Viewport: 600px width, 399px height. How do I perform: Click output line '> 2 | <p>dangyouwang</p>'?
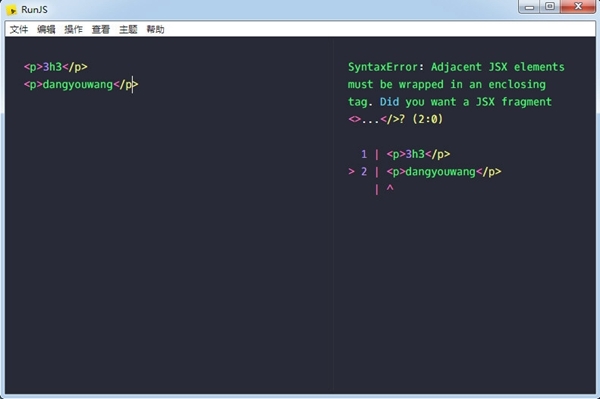coord(424,171)
